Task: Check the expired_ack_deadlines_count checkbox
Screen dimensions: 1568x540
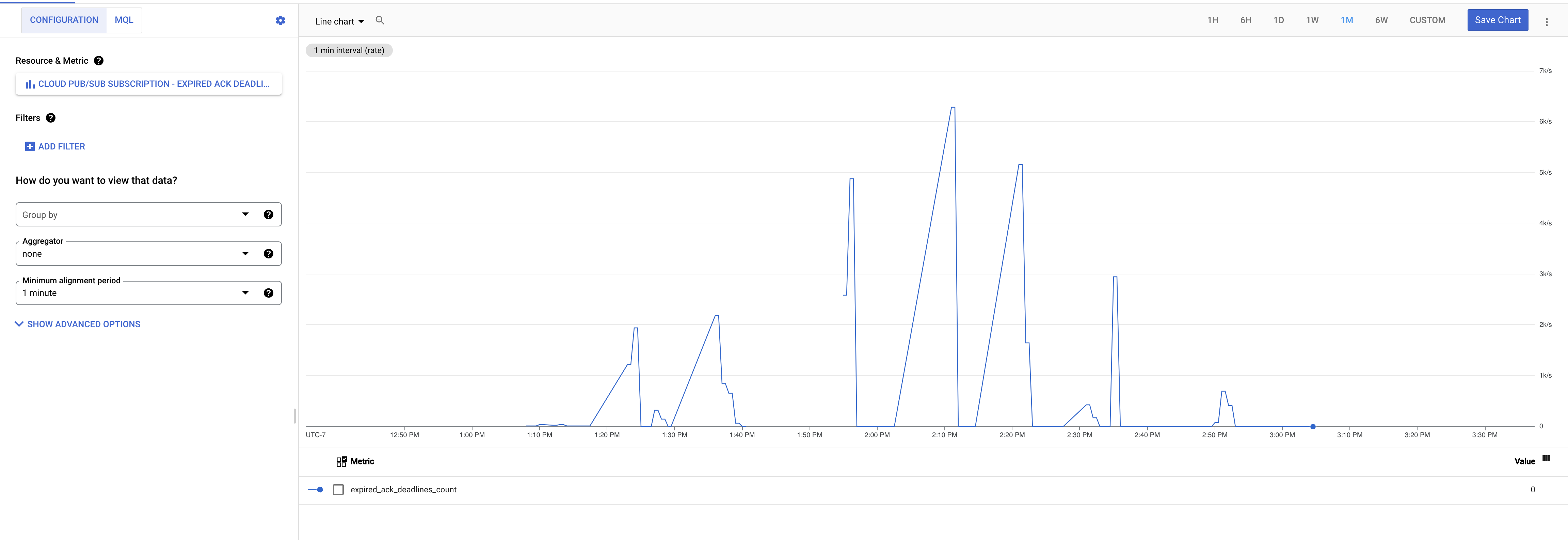Action: (x=338, y=489)
